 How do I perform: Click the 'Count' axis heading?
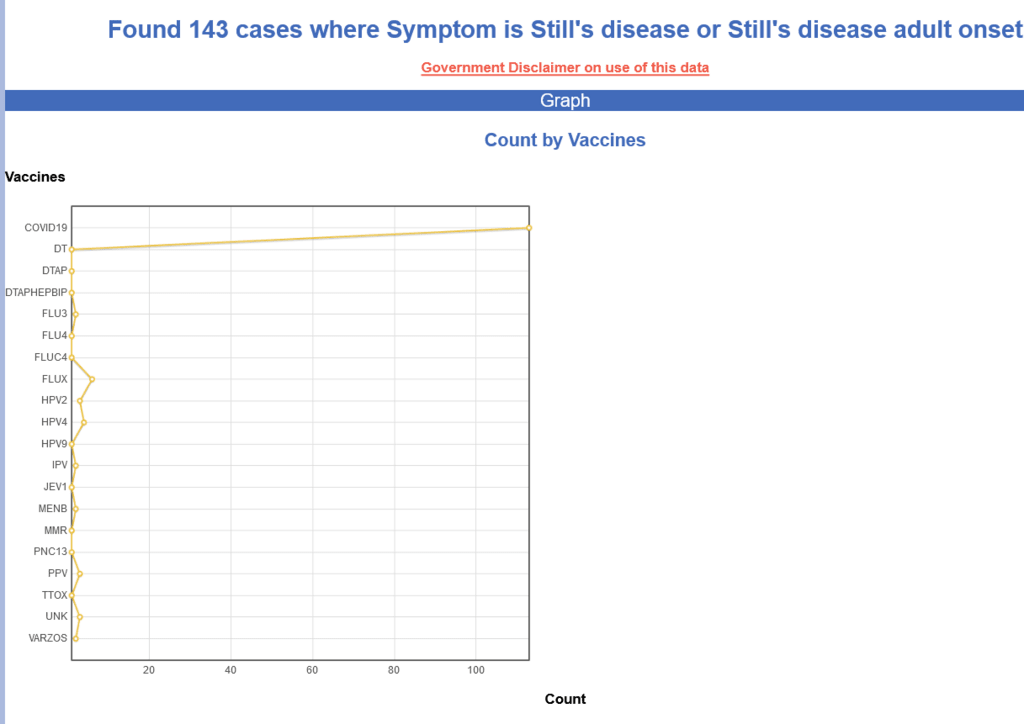tap(565, 699)
